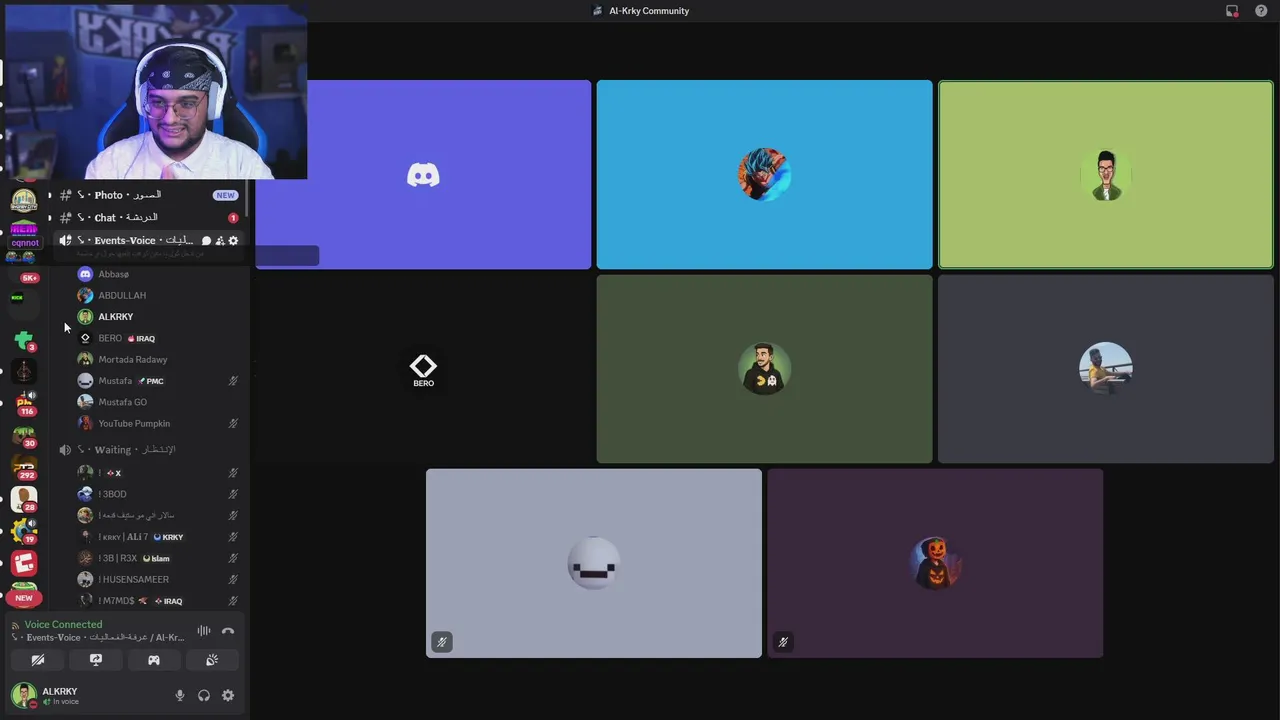Viewport: 1280px width, 720px height.
Task: Expand the Chat channel threads arrow
Action: (x=50, y=218)
